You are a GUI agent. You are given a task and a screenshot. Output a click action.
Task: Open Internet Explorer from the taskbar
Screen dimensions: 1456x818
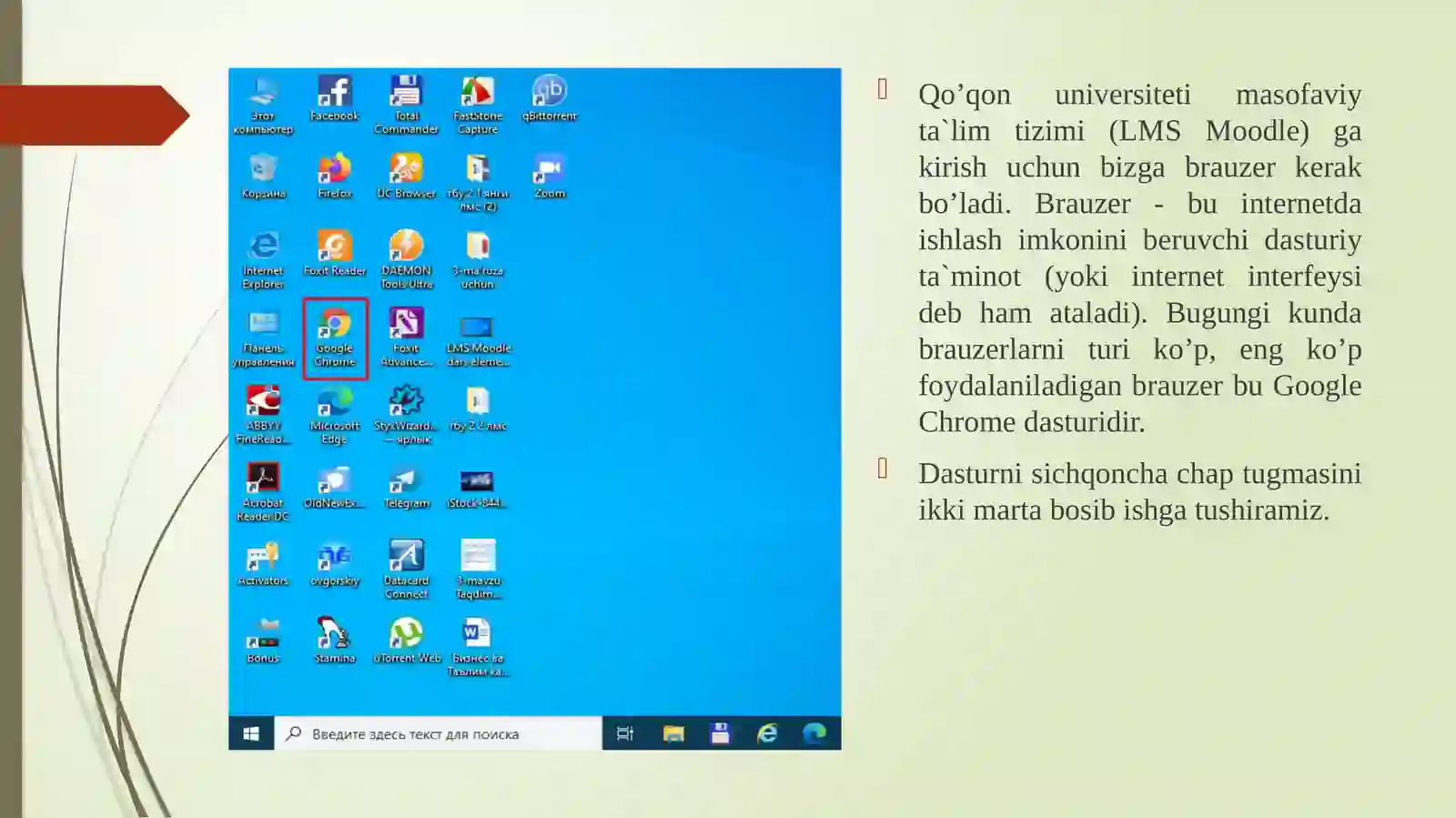point(767,733)
